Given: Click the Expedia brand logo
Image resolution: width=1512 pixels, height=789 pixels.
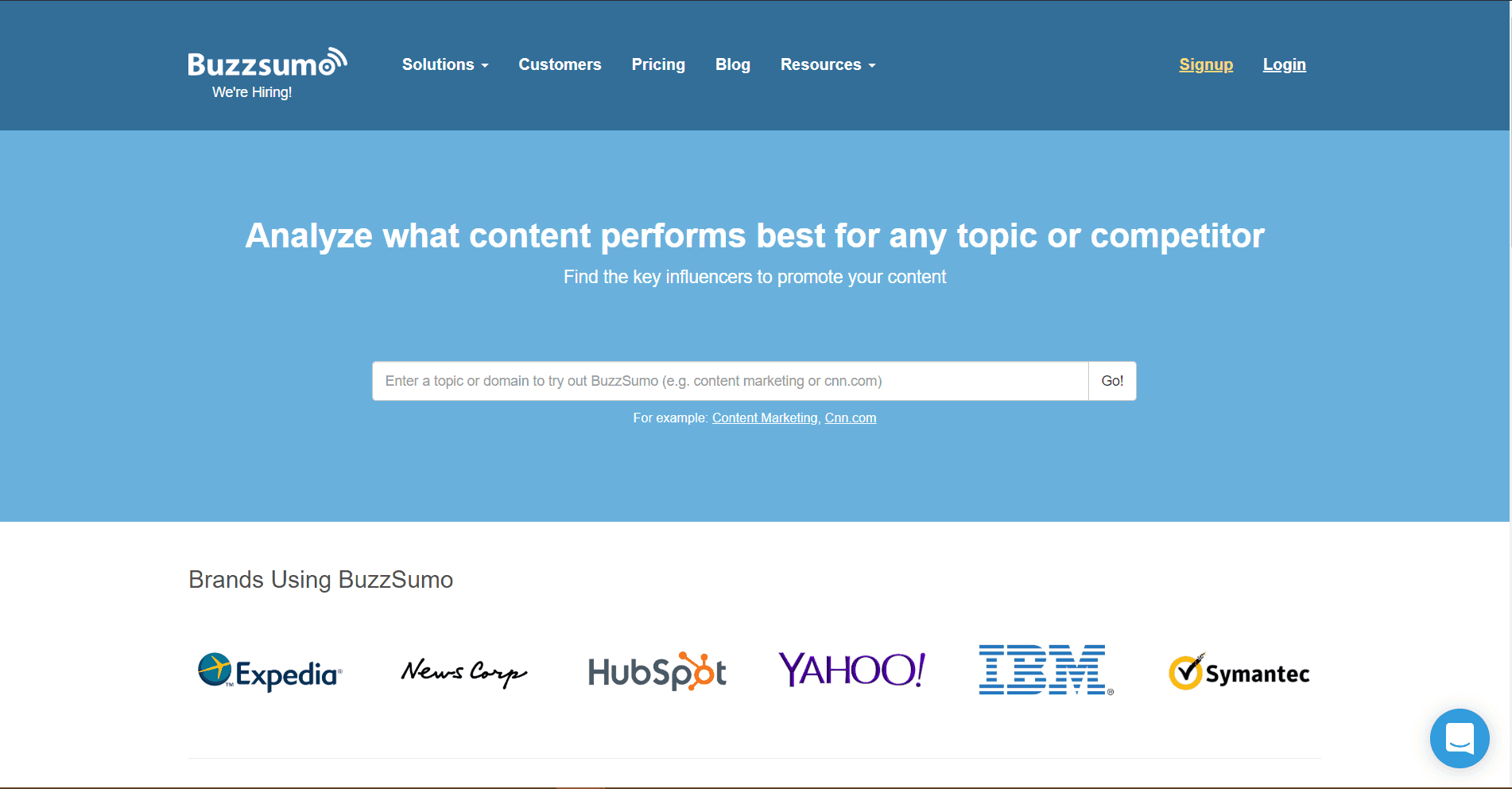Looking at the screenshot, I should coord(270,672).
